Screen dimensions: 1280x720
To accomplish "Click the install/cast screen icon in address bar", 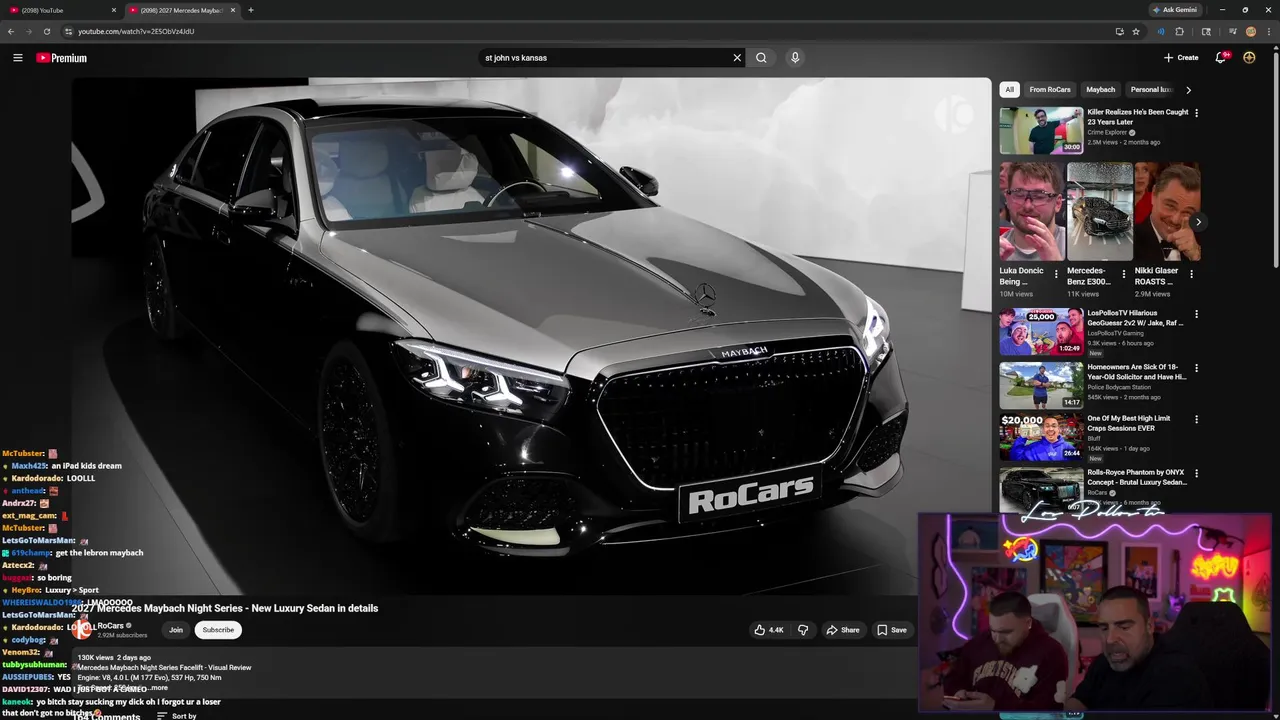I will [x=1119, y=31].
